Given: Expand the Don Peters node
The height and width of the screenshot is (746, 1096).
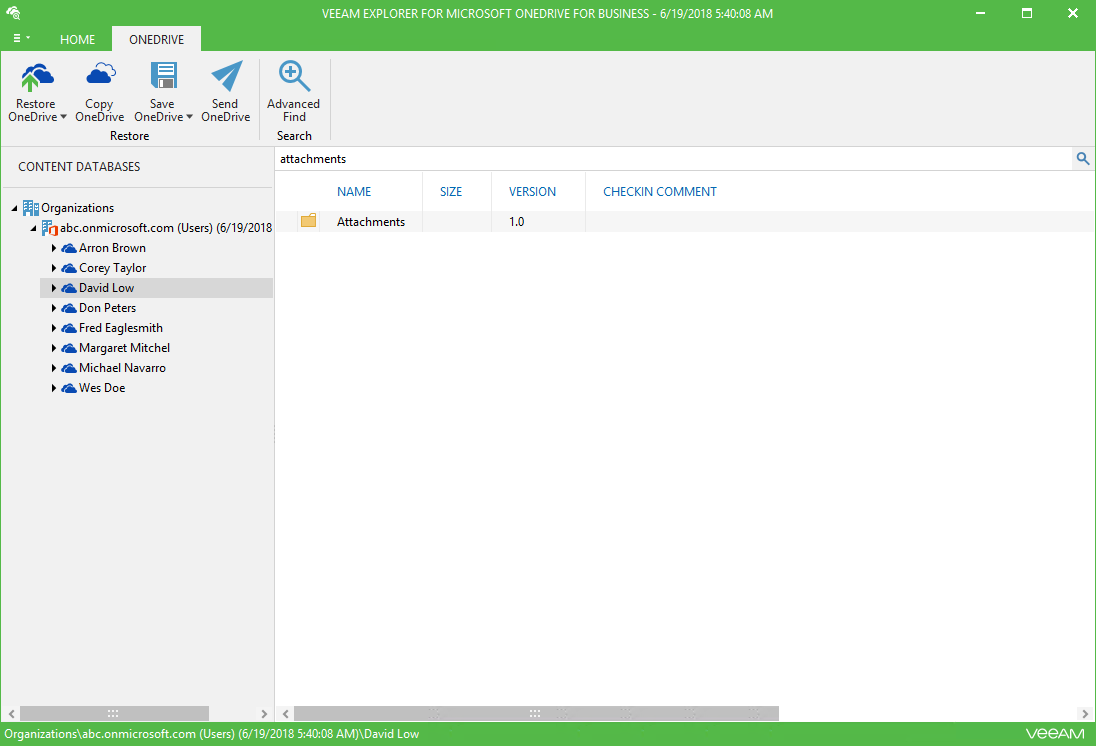Looking at the screenshot, I should click(x=54, y=308).
